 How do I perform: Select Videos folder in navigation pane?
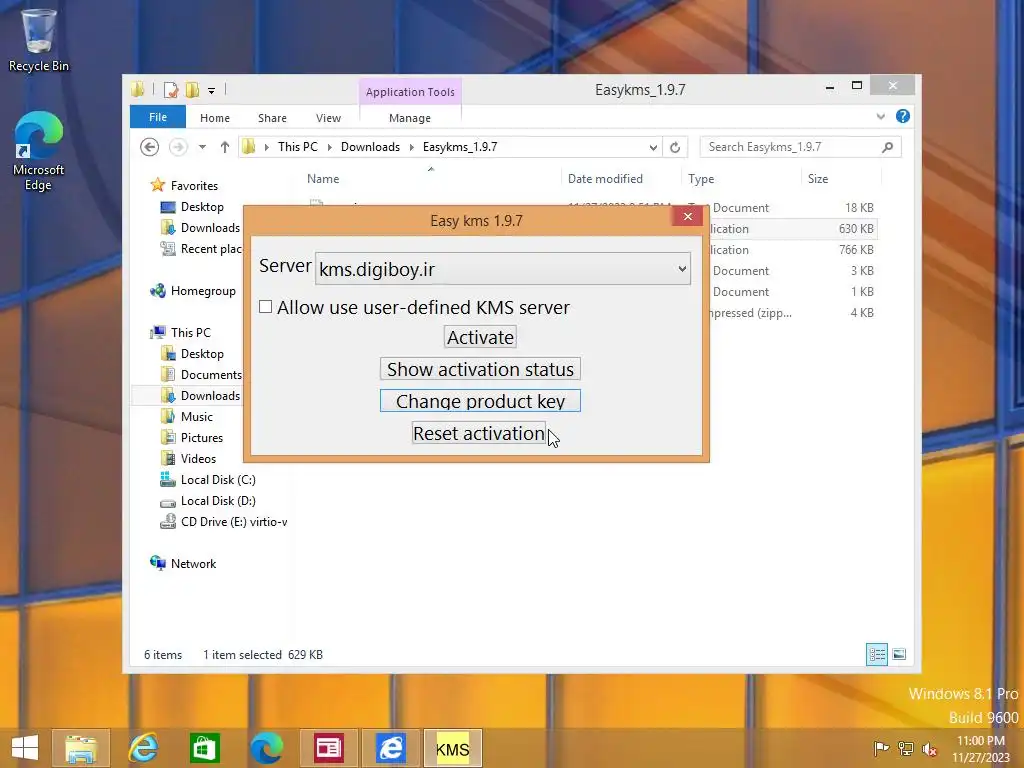tap(198, 458)
